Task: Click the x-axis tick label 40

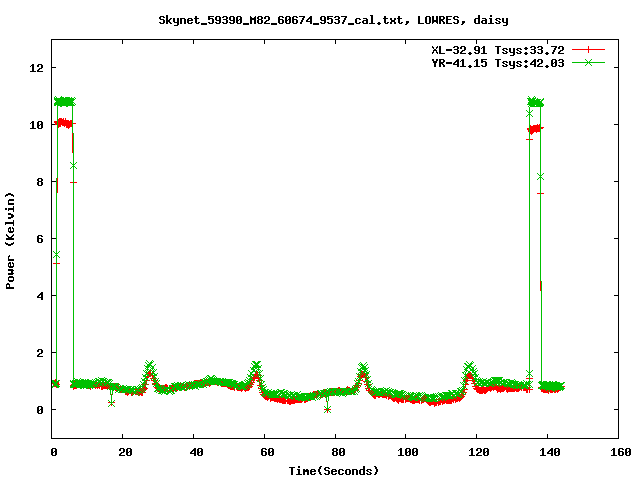Action: pyautogui.click(x=196, y=452)
